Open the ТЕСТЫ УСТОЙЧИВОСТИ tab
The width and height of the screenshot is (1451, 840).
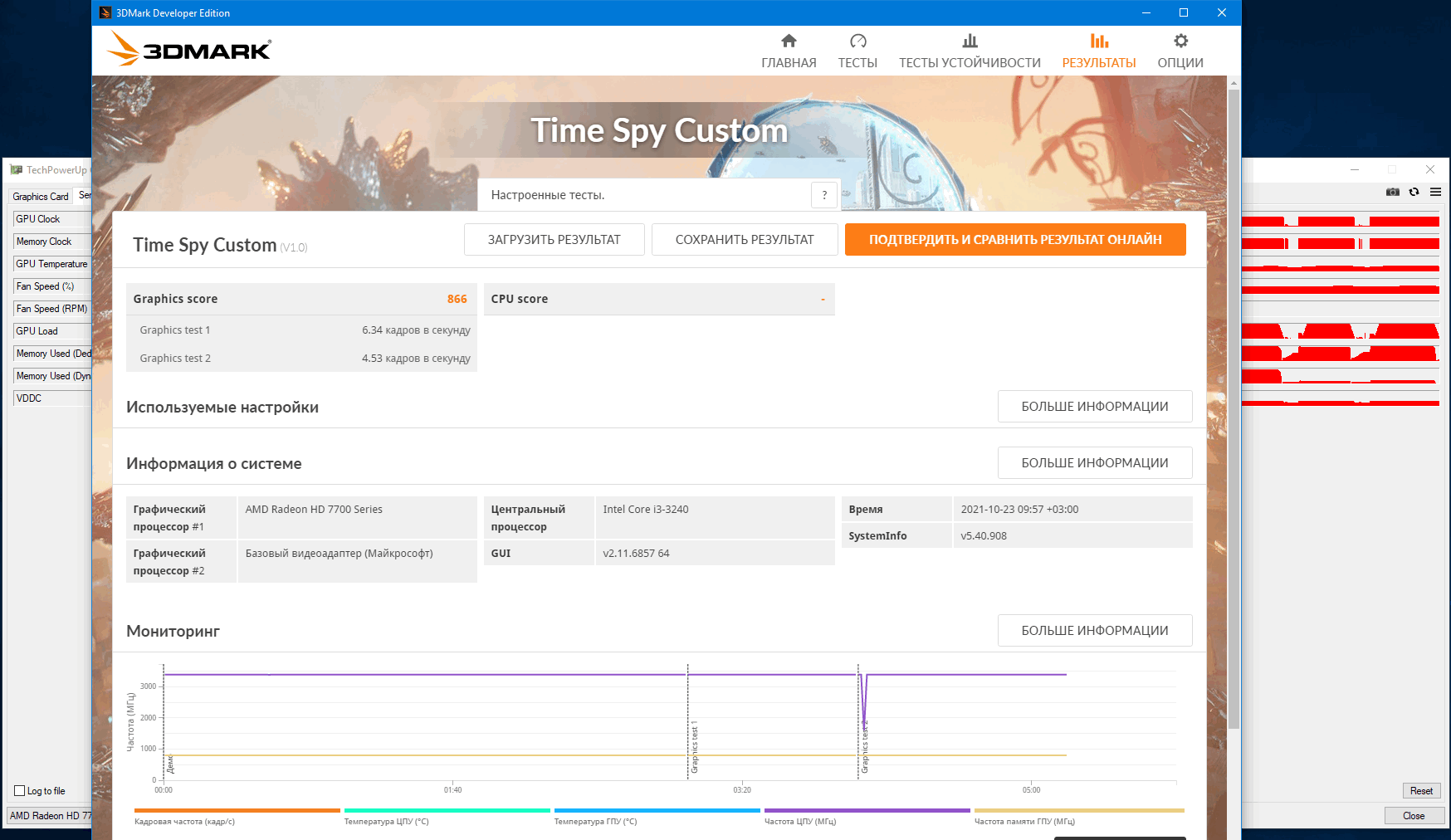click(x=970, y=51)
